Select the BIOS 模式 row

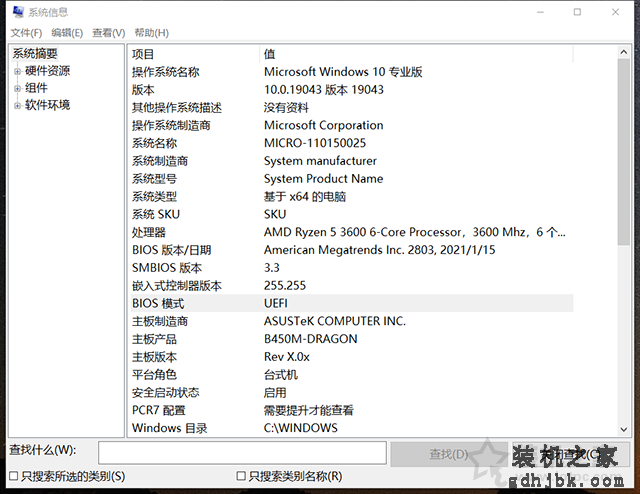click(352, 303)
